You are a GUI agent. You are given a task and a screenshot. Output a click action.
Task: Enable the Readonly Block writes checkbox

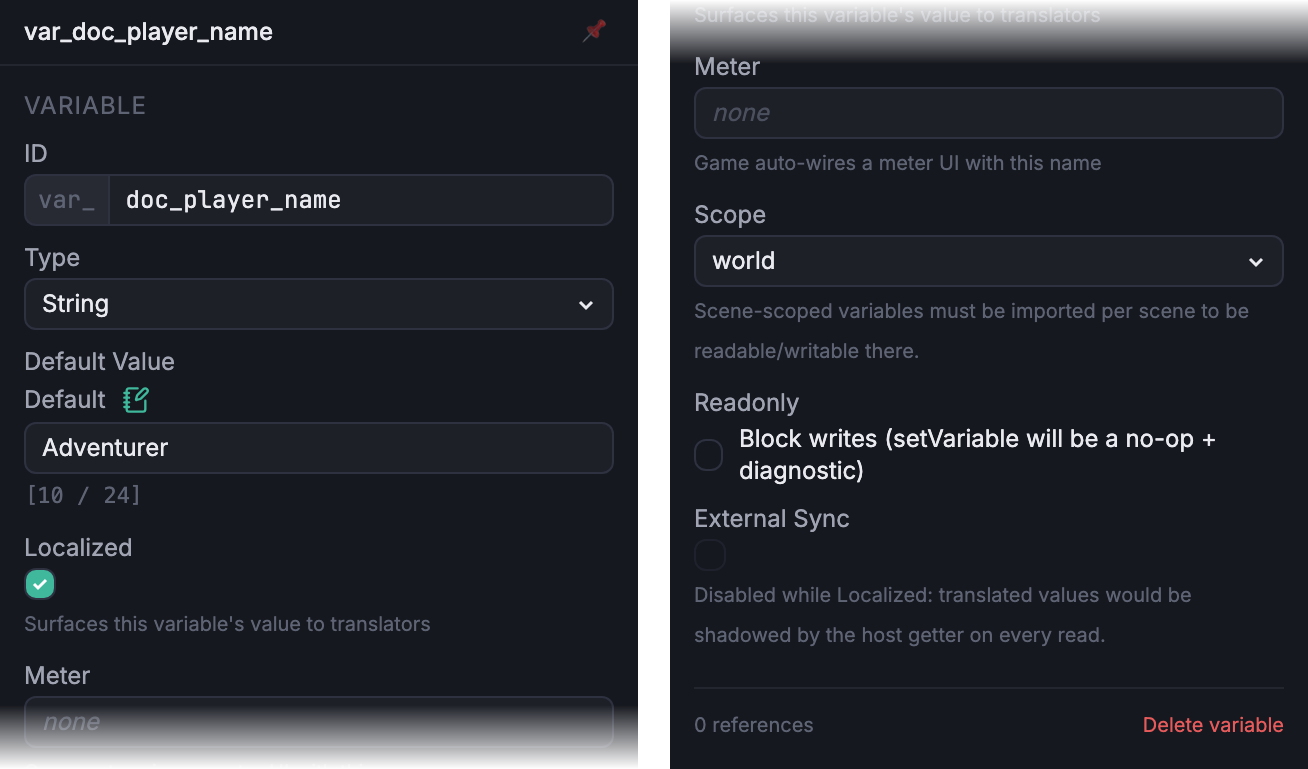click(x=709, y=455)
